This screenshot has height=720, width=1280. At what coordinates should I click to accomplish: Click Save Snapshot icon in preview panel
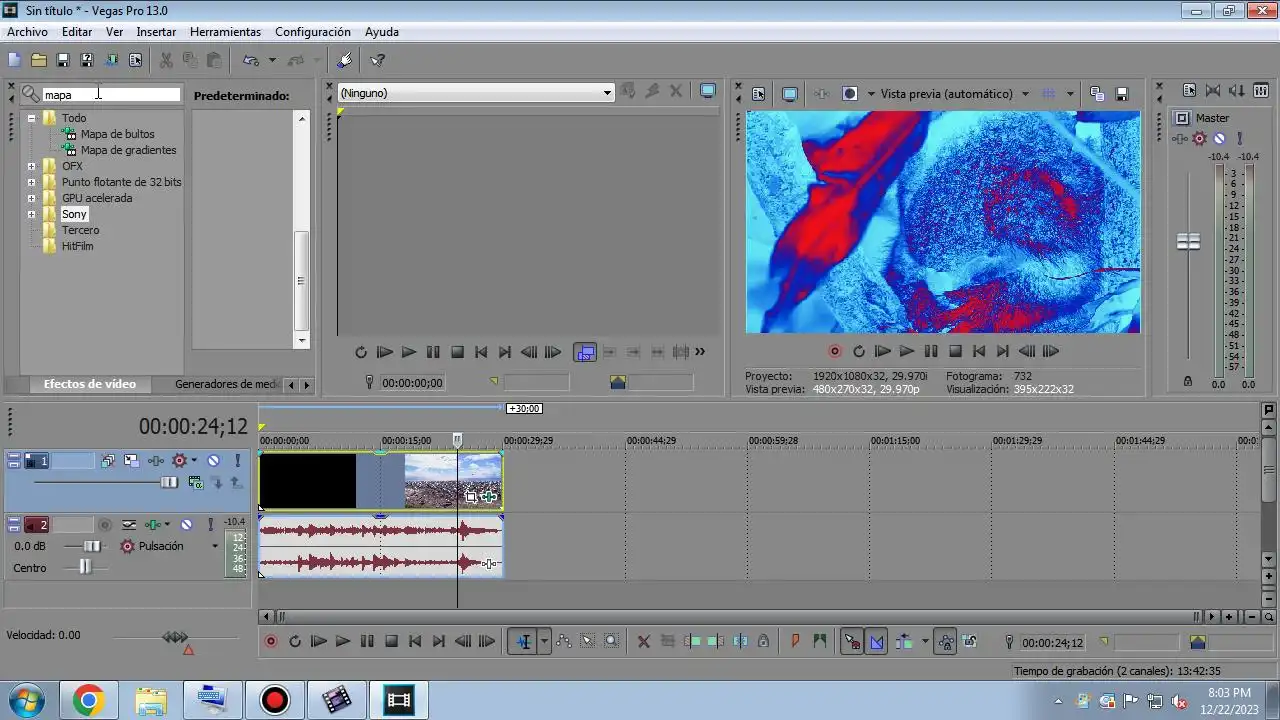pos(1121,94)
